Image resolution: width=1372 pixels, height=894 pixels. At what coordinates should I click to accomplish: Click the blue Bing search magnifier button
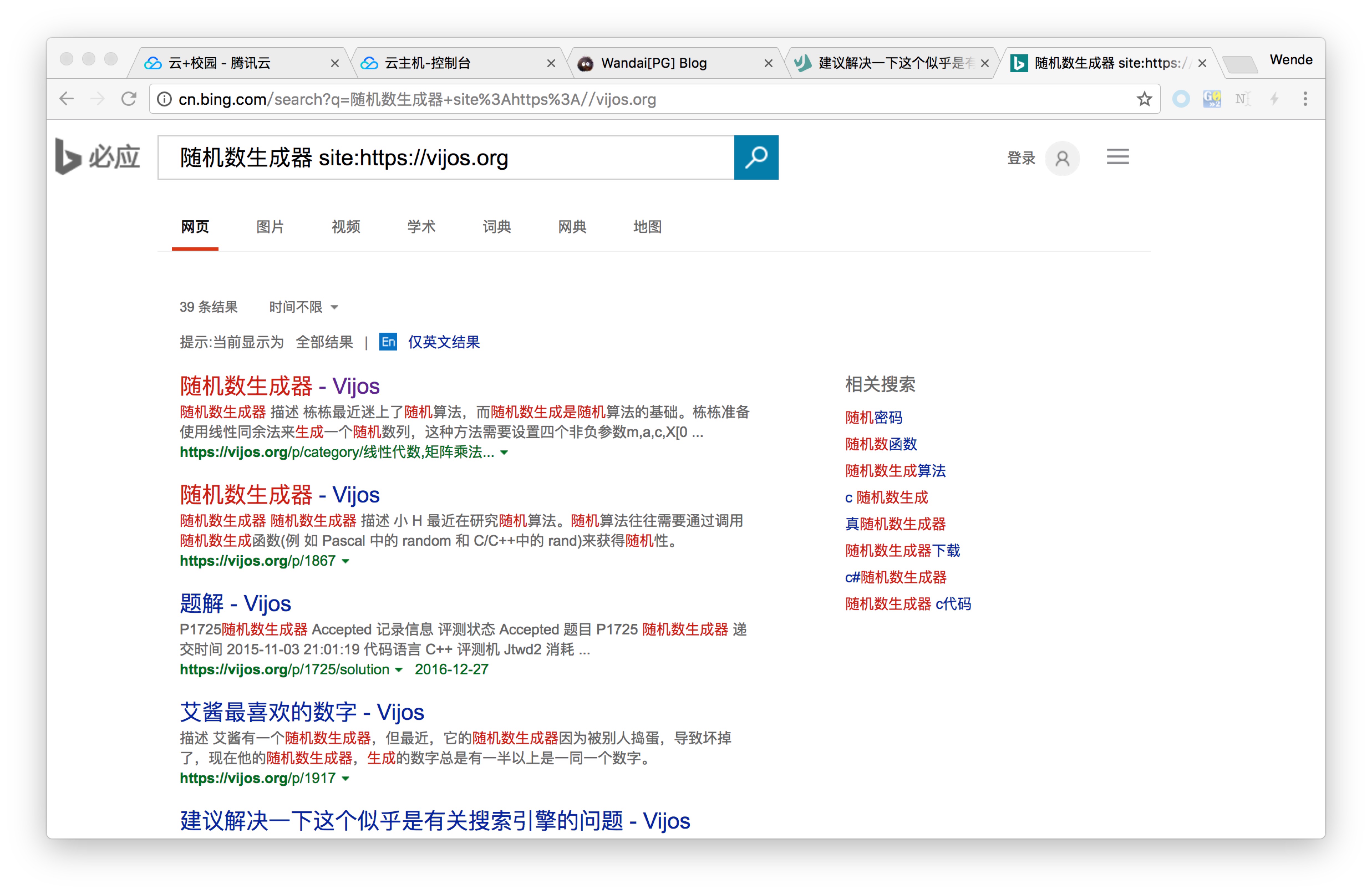coord(756,157)
